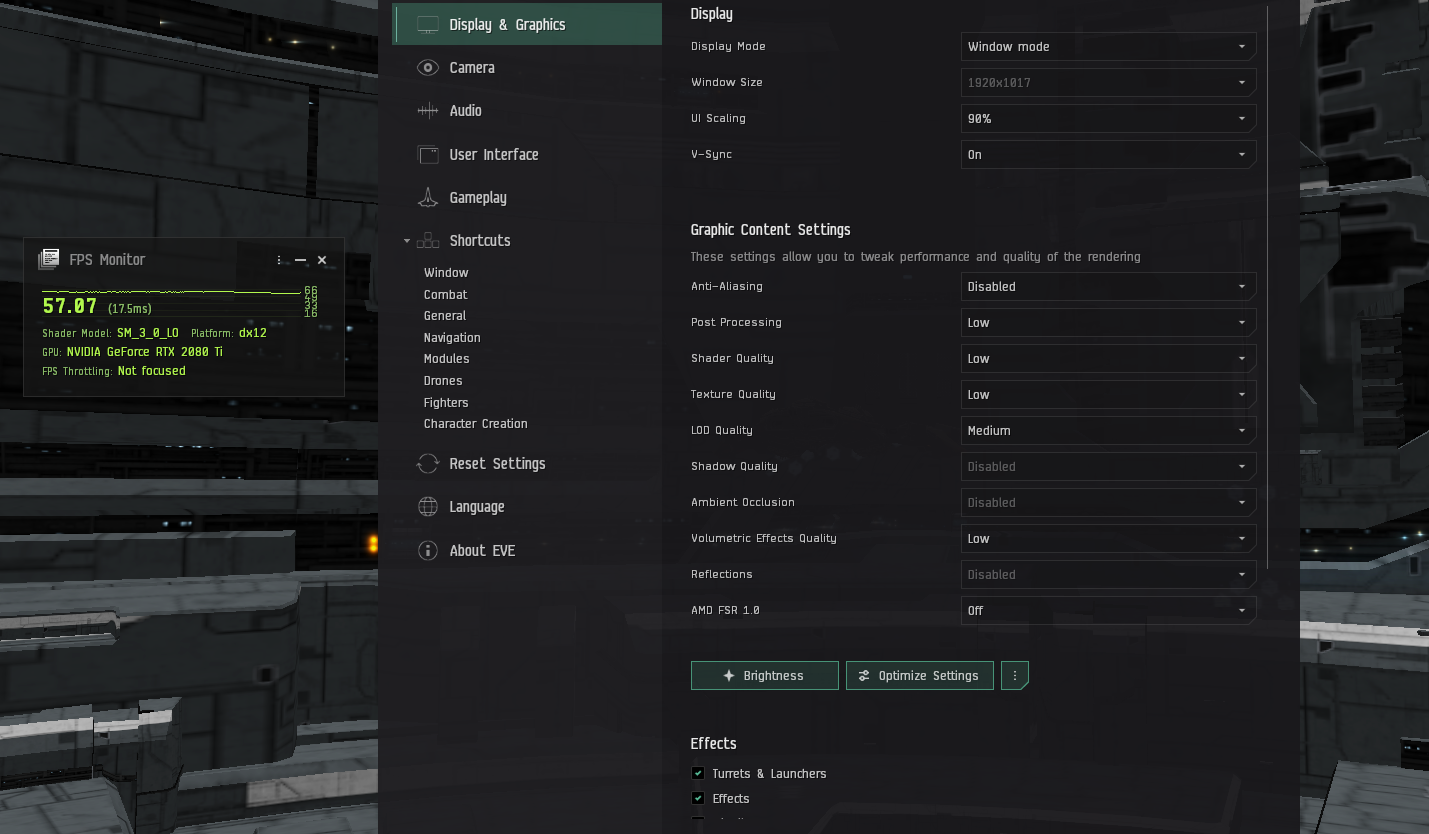Click the 57.07 FPS reading
This screenshot has width=1429, height=834.
[70, 306]
